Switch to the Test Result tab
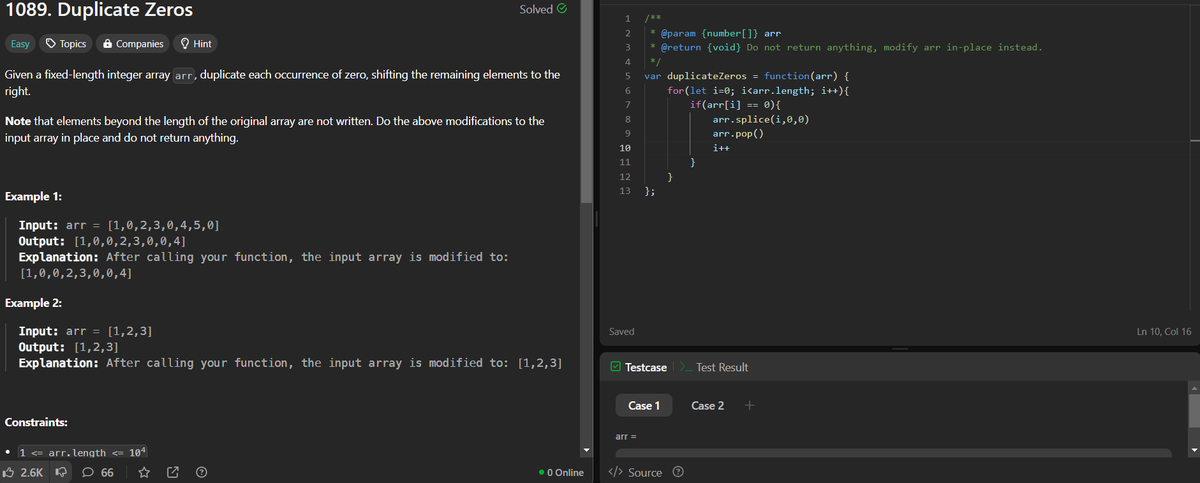 713,367
